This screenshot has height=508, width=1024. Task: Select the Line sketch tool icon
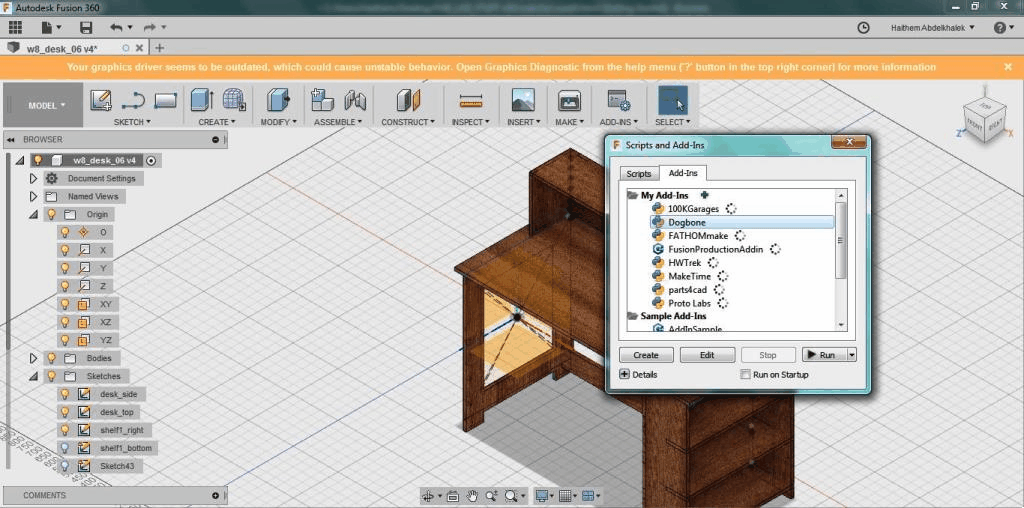coord(133,100)
